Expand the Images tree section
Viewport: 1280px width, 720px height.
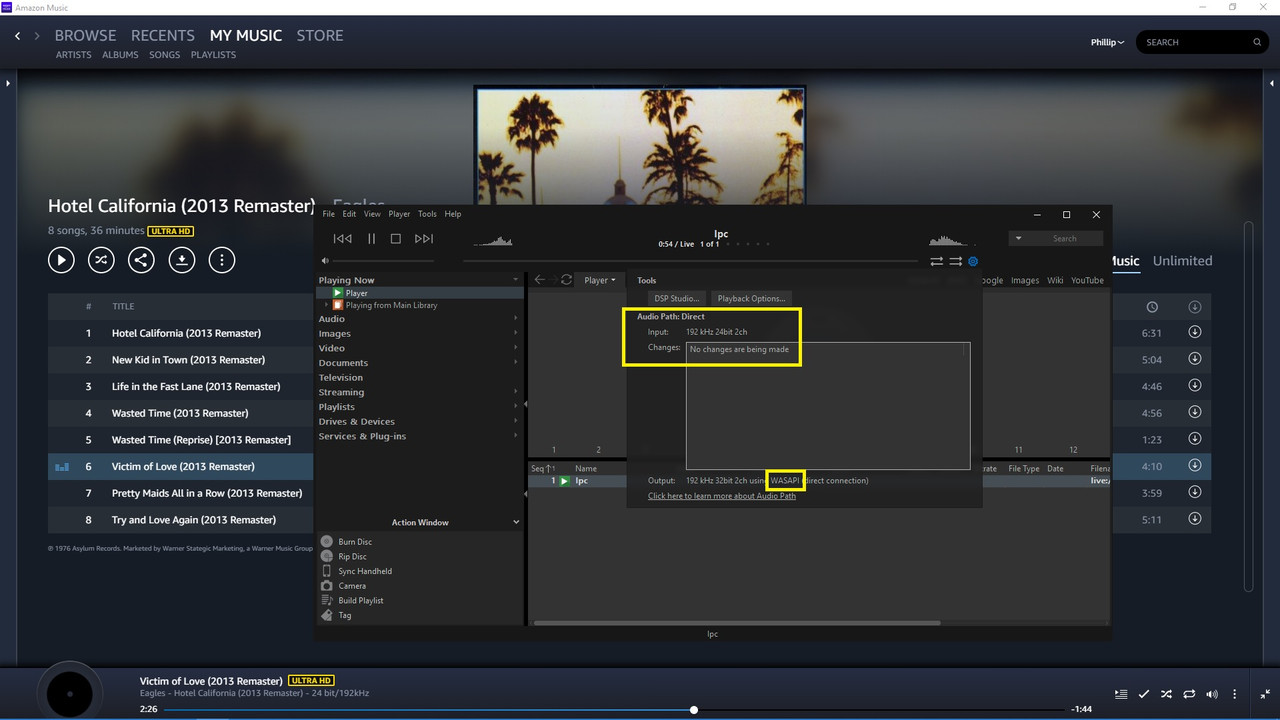coord(516,333)
